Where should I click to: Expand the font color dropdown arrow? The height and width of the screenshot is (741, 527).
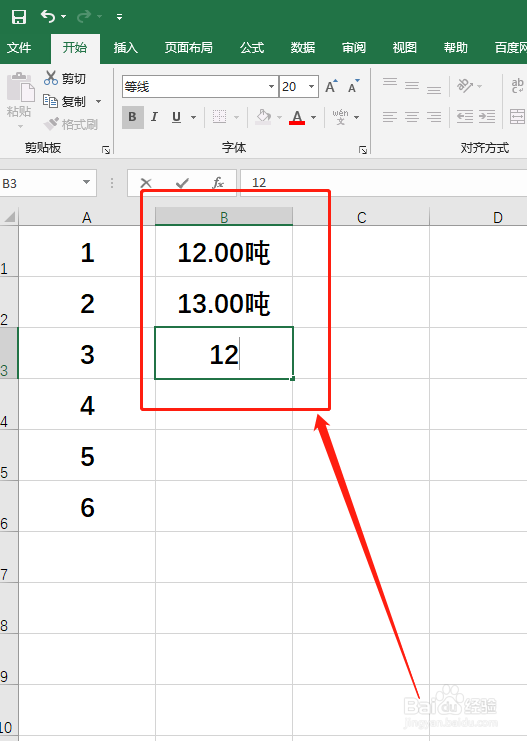(313, 117)
